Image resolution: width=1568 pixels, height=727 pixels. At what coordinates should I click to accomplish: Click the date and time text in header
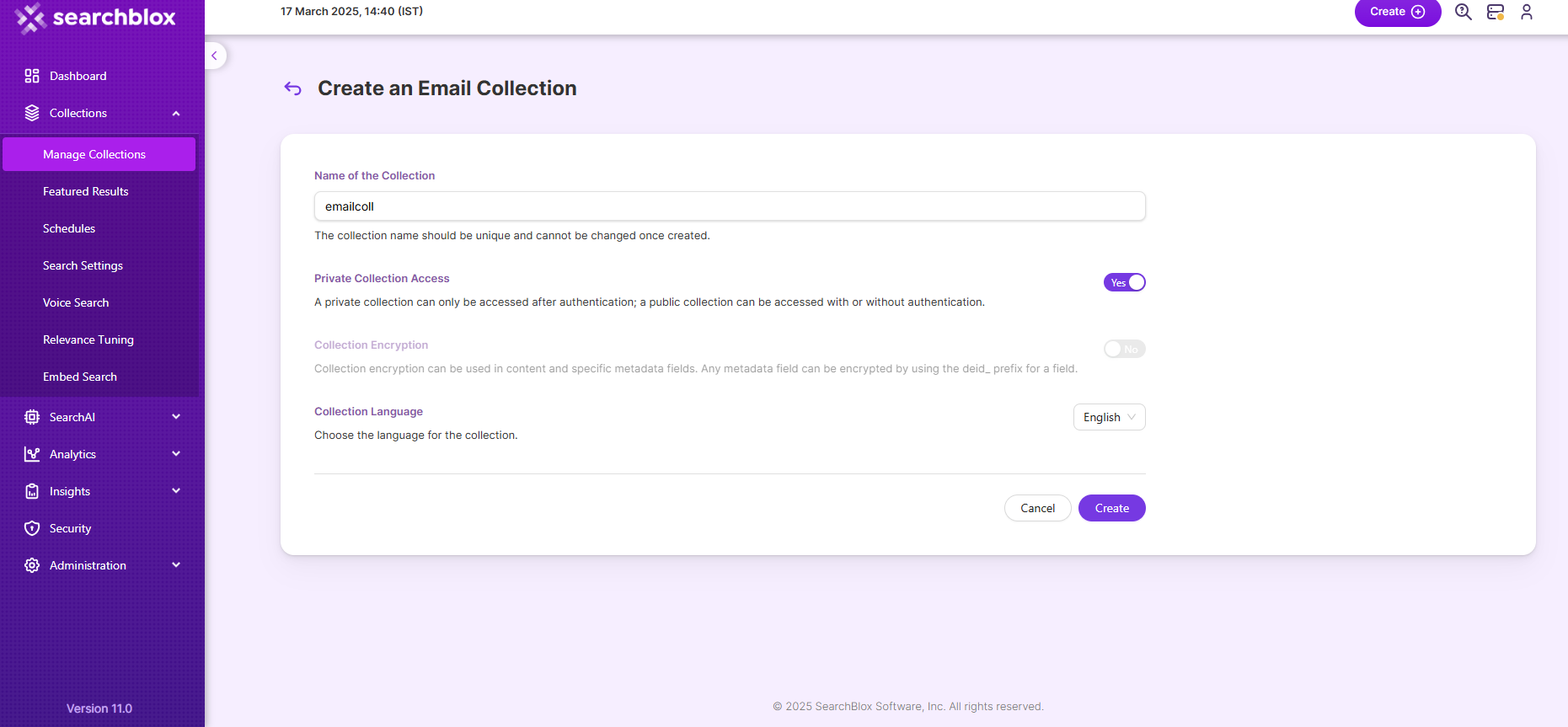351,11
